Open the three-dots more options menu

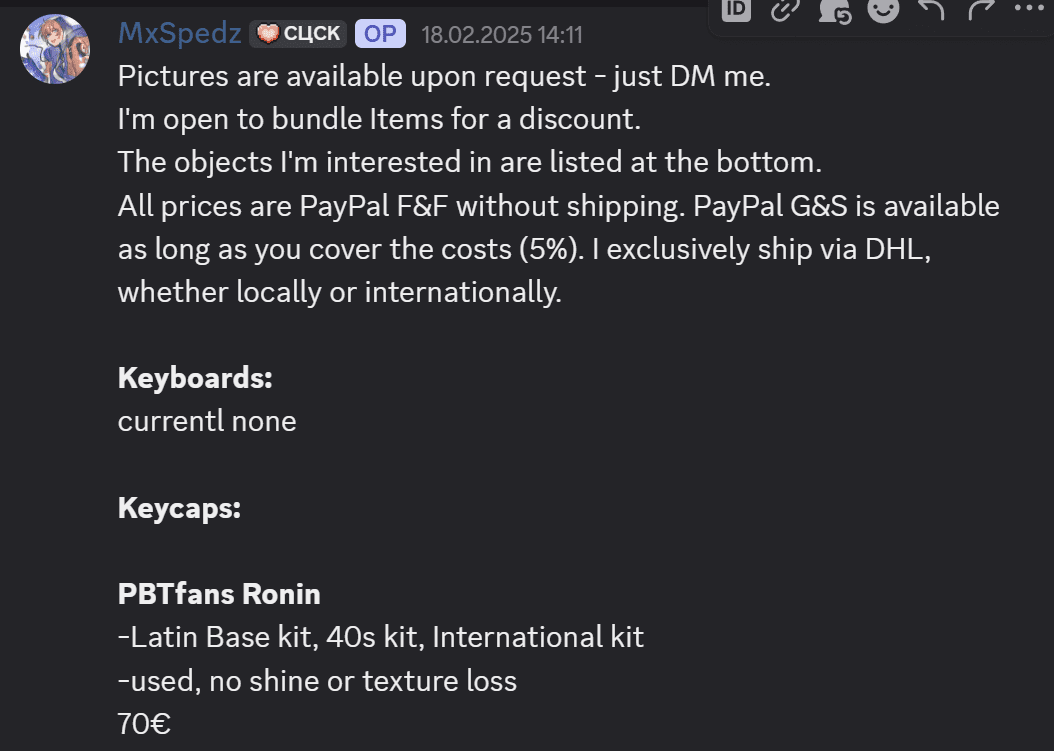tap(1027, 9)
